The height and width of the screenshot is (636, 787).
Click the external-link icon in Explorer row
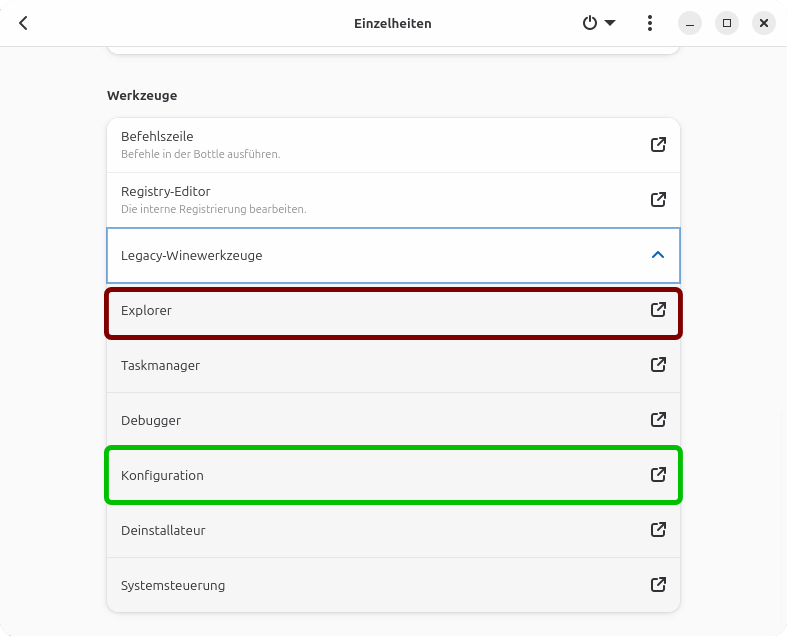pos(658,310)
